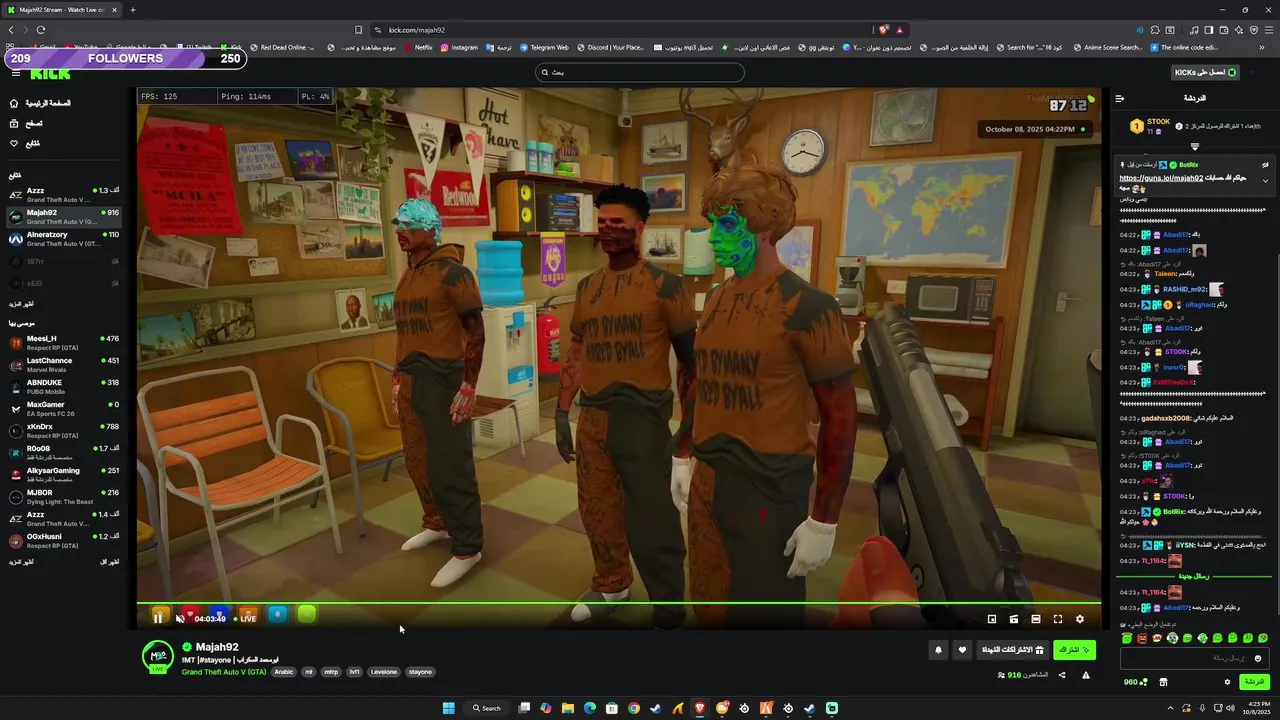
Task: Focus the chat message input field
Action: 1194,658
